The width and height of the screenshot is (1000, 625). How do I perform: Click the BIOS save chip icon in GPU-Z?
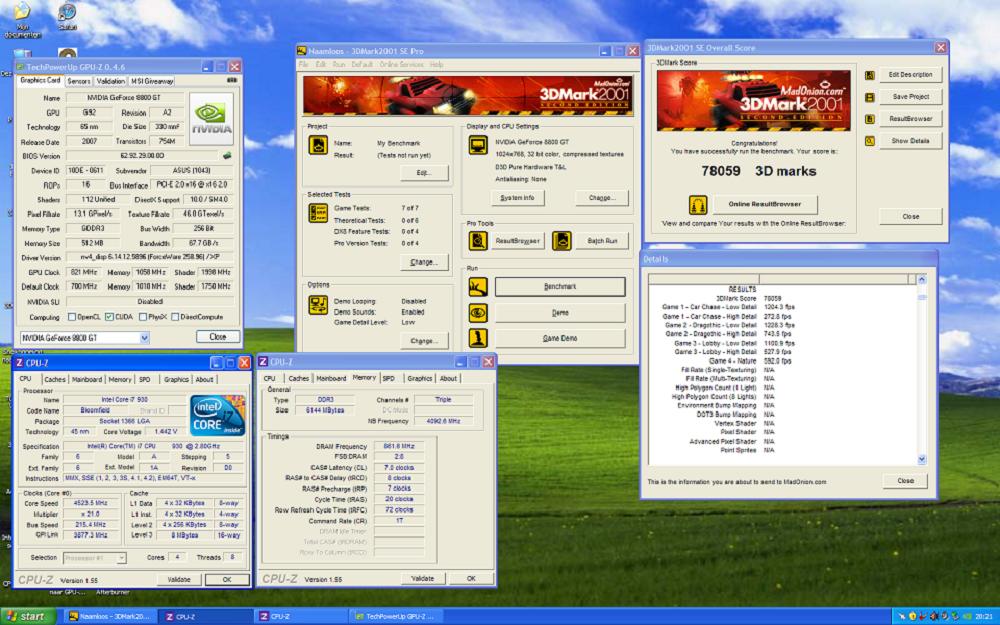pyautogui.click(x=227, y=156)
